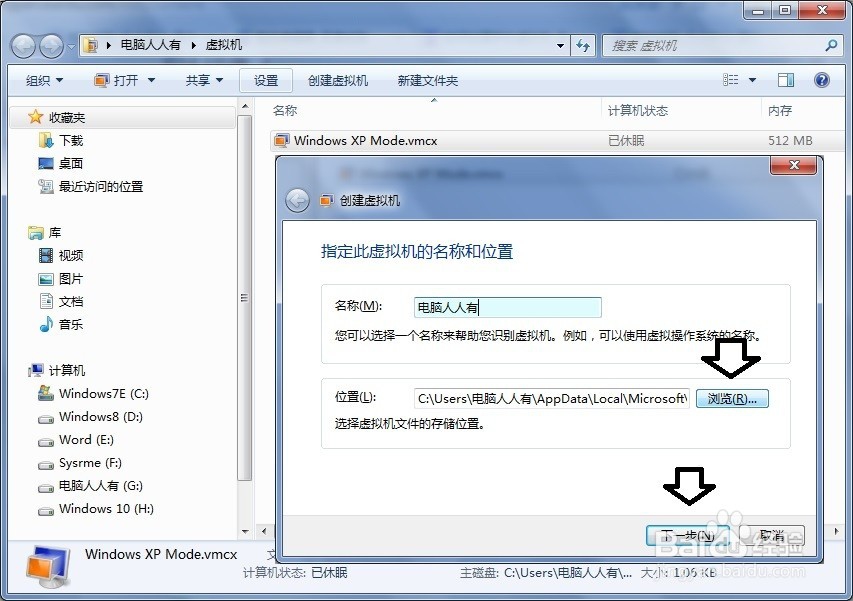Screen dimensions: 853x601
Task: Go forward with Explorer's forward arrow button
Action: (x=51, y=46)
